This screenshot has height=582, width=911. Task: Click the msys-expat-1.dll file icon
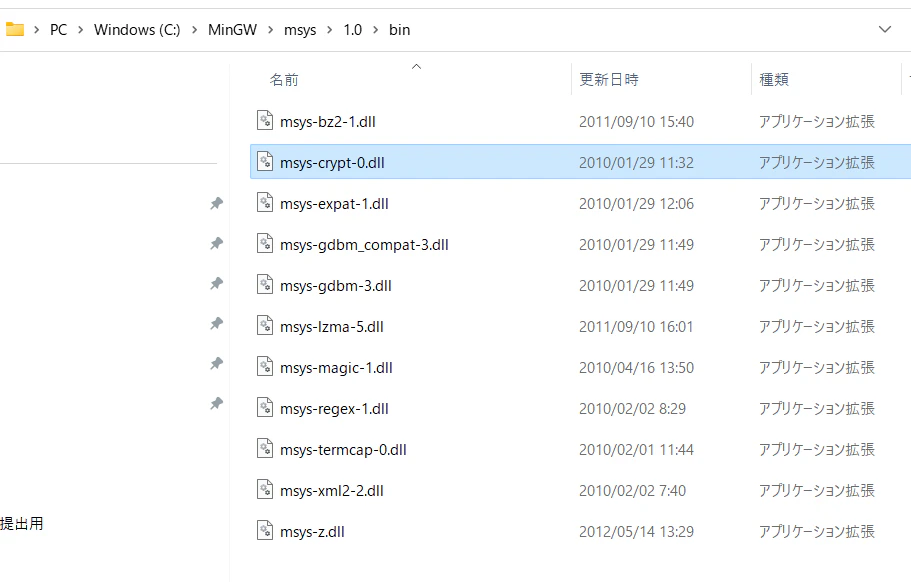coord(265,202)
